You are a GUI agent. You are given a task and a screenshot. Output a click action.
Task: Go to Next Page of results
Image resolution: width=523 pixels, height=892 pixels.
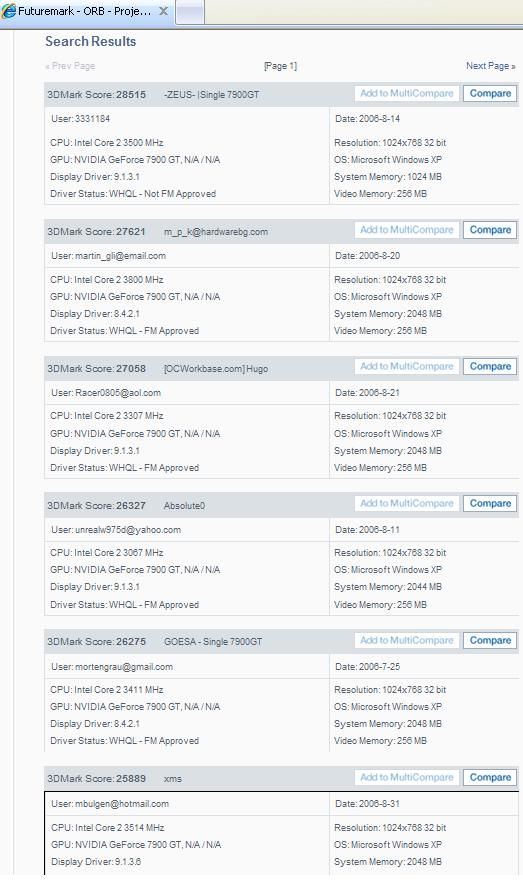coord(491,66)
